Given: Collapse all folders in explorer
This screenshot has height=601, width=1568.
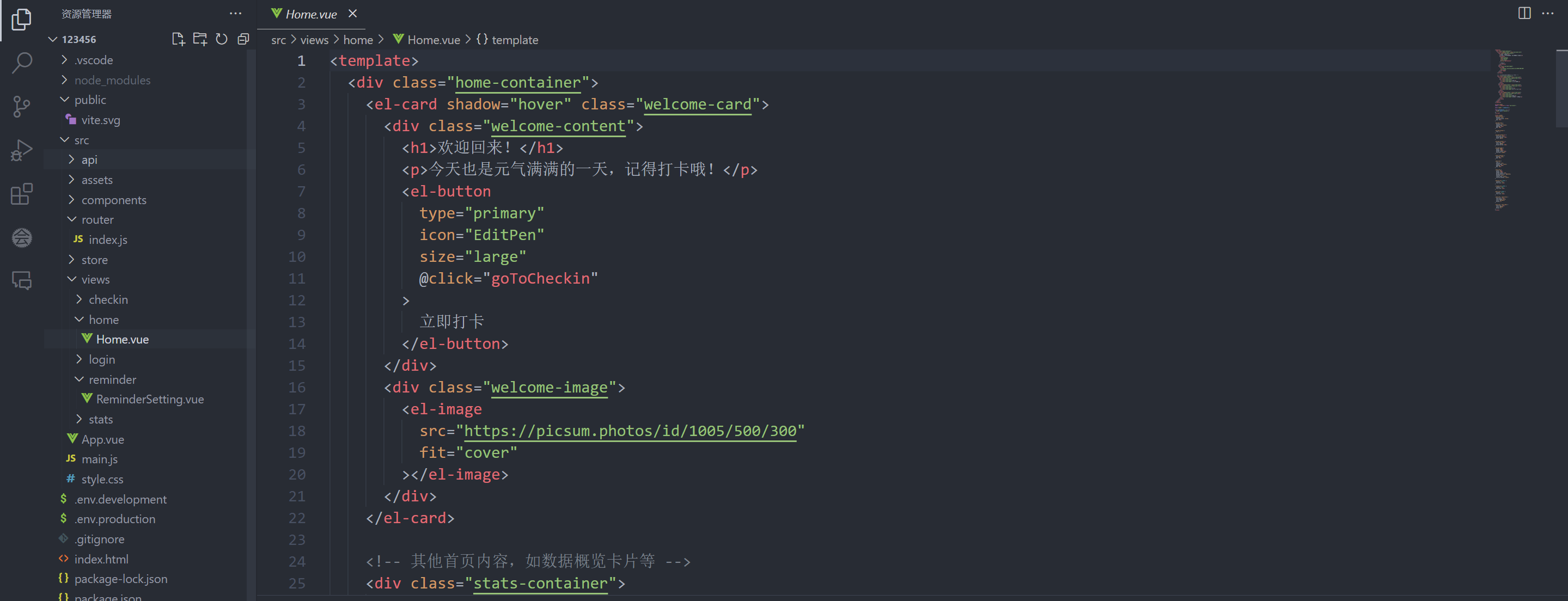Looking at the screenshot, I should tap(243, 40).
